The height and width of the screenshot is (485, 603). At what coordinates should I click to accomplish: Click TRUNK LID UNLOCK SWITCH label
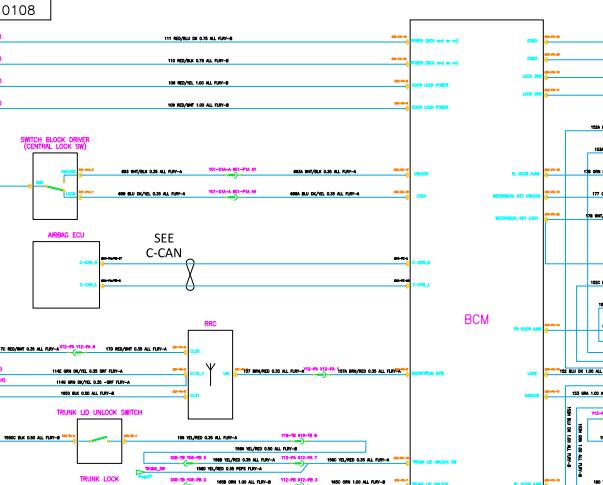(100, 412)
